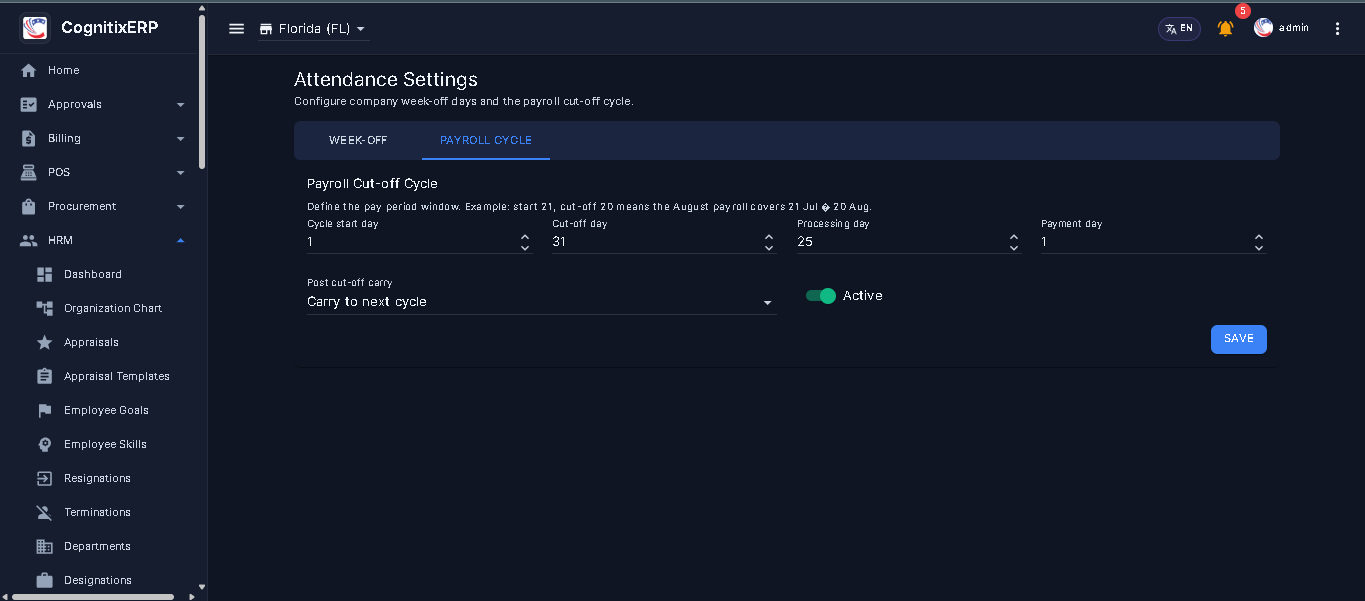
Task: Expand the POS menu arrow
Action: point(181,172)
